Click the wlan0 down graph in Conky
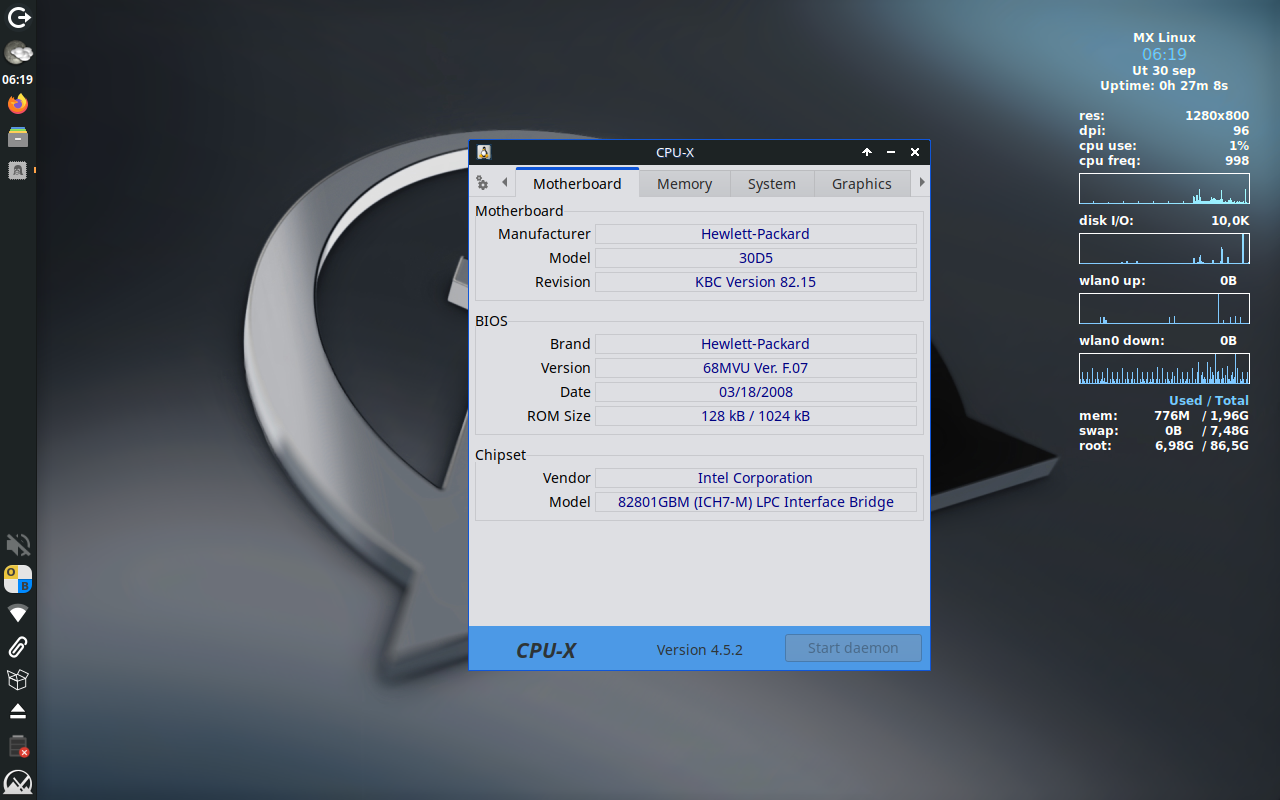The image size is (1280, 800). tap(1164, 369)
